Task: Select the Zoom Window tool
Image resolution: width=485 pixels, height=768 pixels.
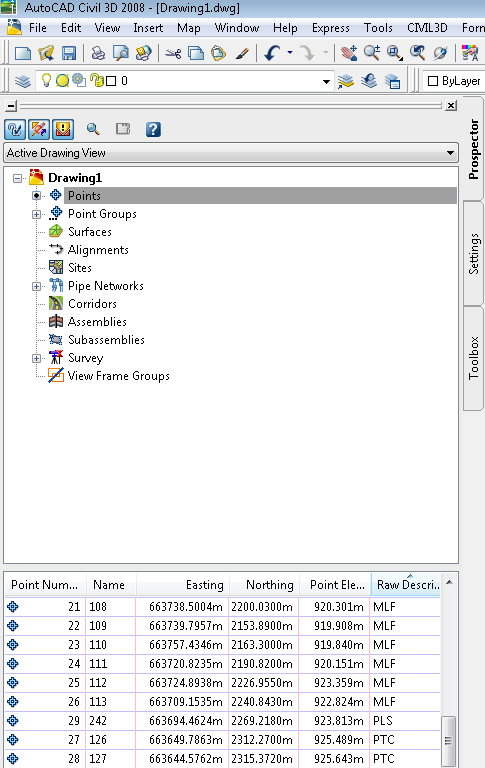Action: click(x=394, y=53)
